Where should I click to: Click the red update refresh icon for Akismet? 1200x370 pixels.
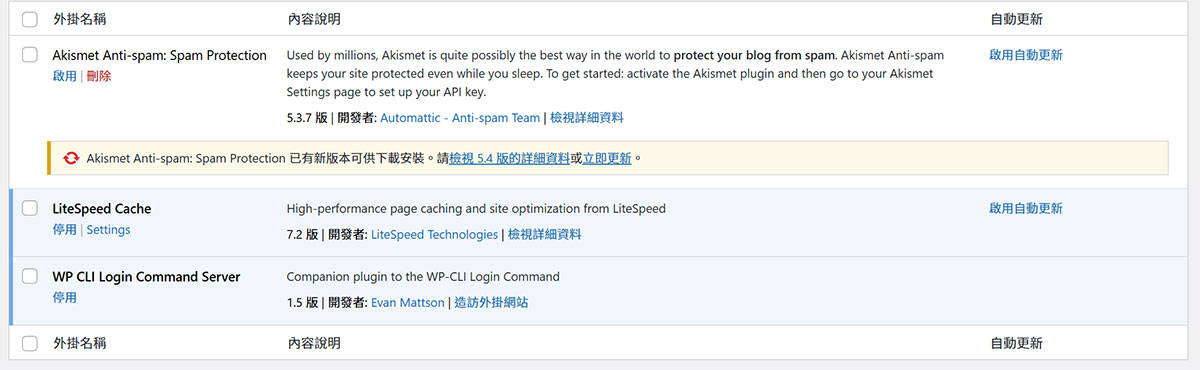click(71, 158)
